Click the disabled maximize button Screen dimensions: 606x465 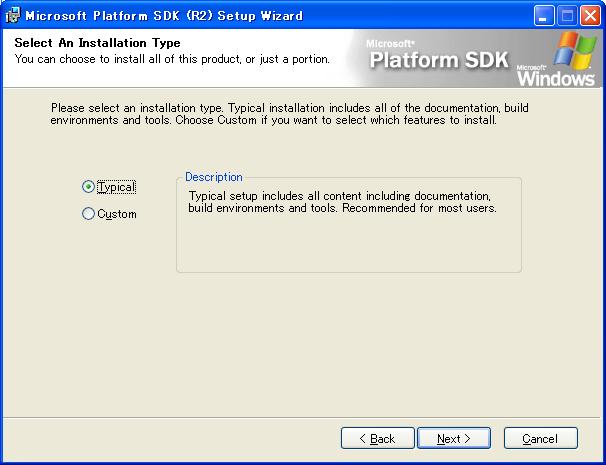pyautogui.click(x=567, y=16)
